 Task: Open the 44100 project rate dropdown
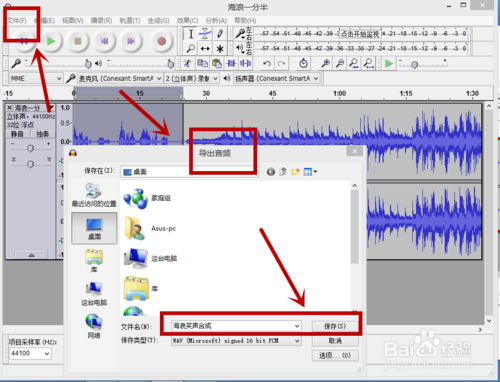click(x=29, y=353)
